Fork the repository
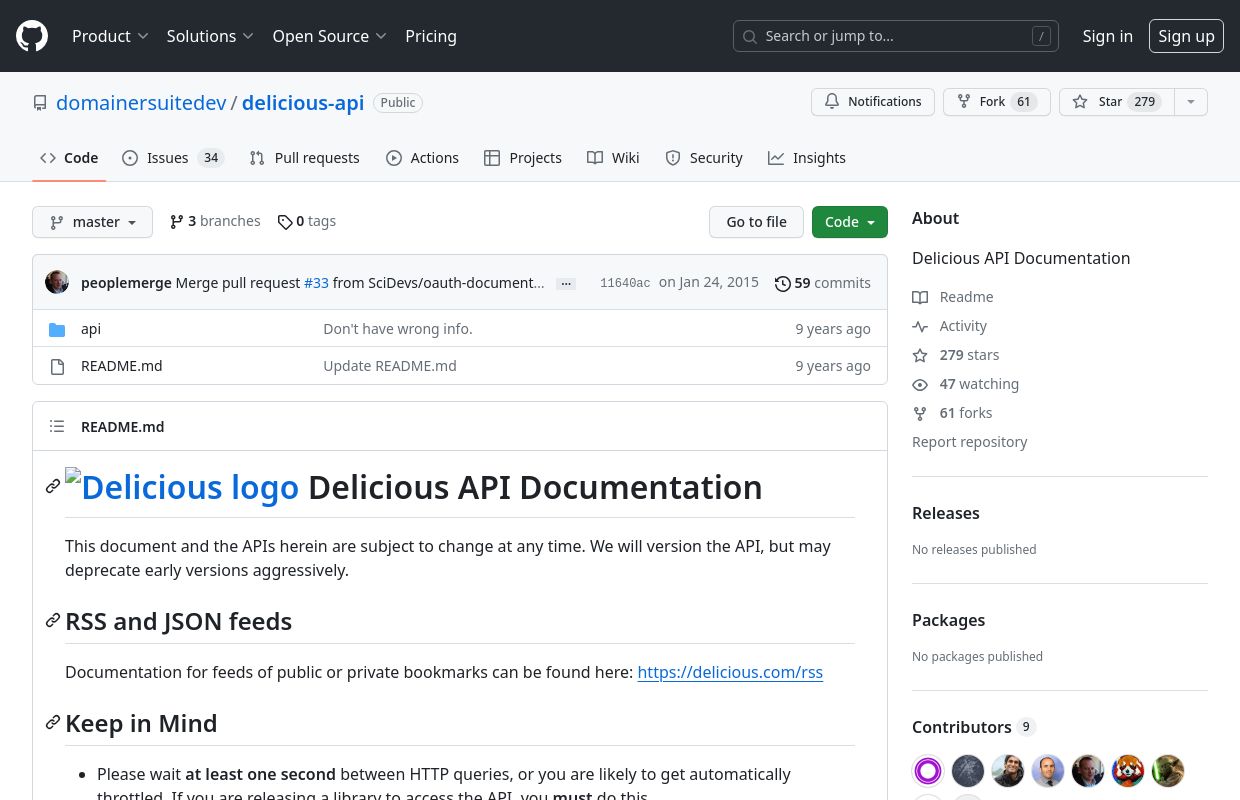Image resolution: width=1240 pixels, height=800 pixels. tap(996, 102)
